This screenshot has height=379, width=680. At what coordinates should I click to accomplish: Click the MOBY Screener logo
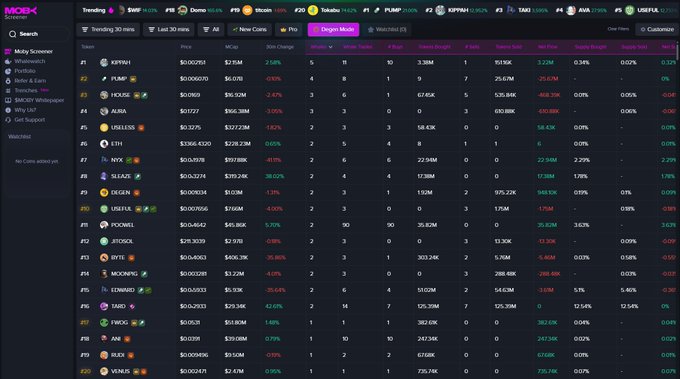(x=21, y=13)
